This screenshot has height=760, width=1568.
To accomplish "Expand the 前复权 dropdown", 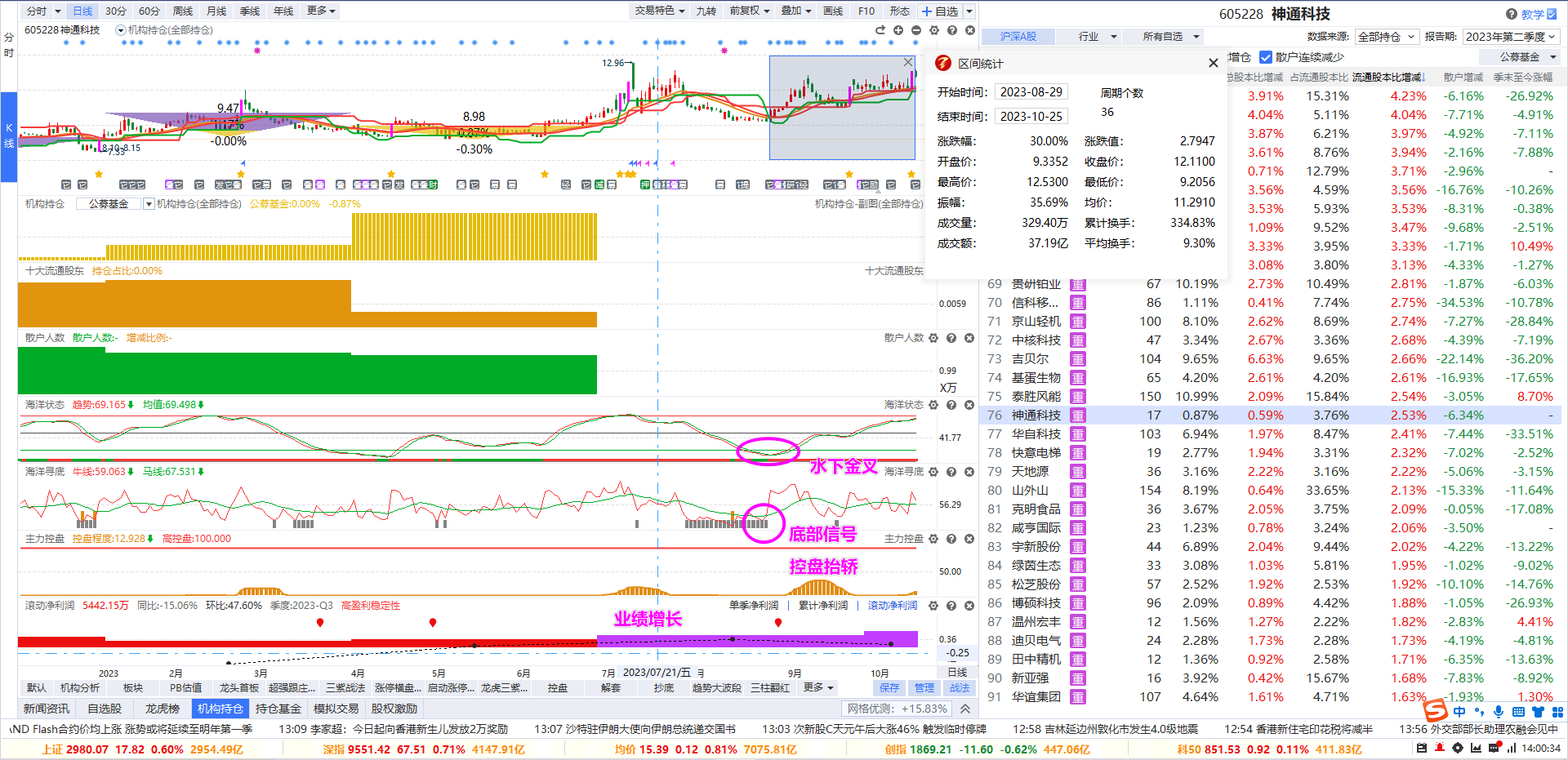I will 750,11.
